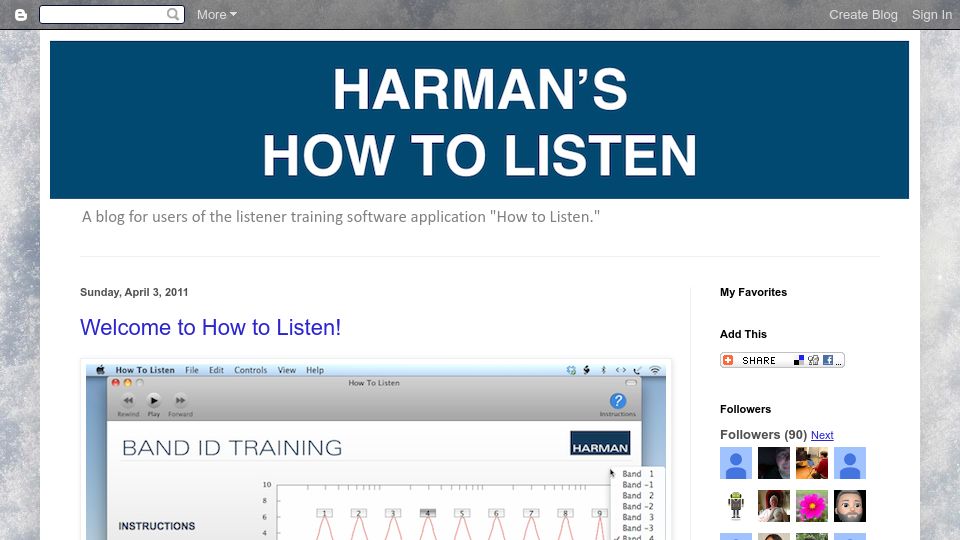Click the Android robot follower avatar
The width and height of the screenshot is (960, 540).
[x=736, y=506]
